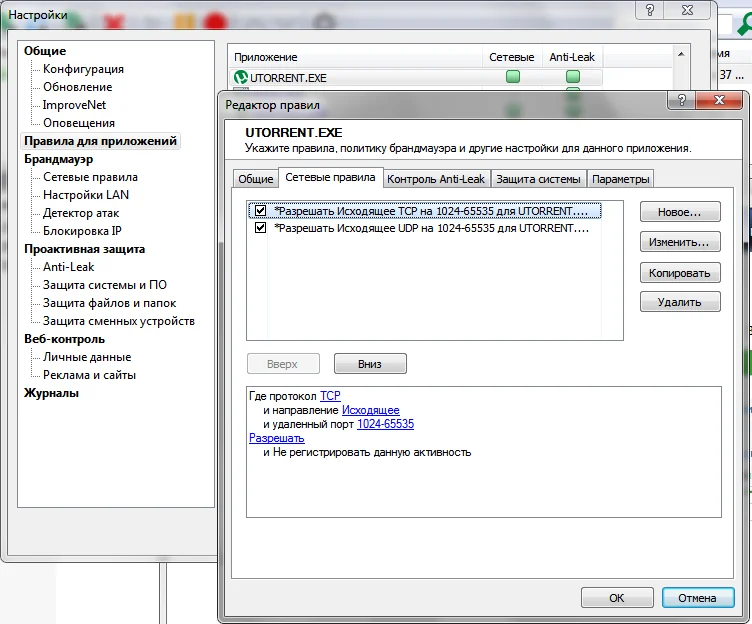Screen dimensions: 752x624
Task: Open the Параметры tab
Action: (621, 179)
